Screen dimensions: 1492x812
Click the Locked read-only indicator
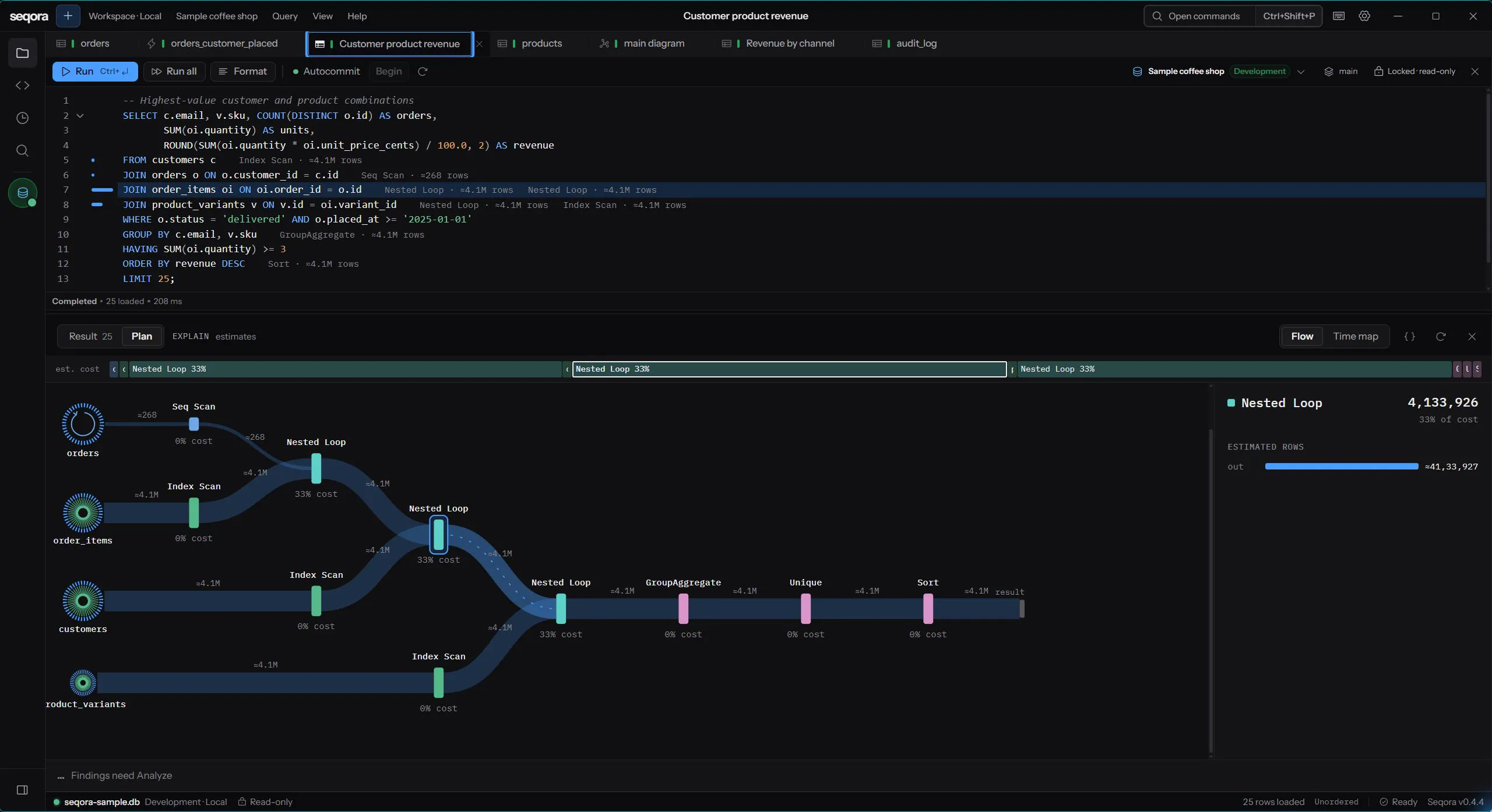[1414, 71]
